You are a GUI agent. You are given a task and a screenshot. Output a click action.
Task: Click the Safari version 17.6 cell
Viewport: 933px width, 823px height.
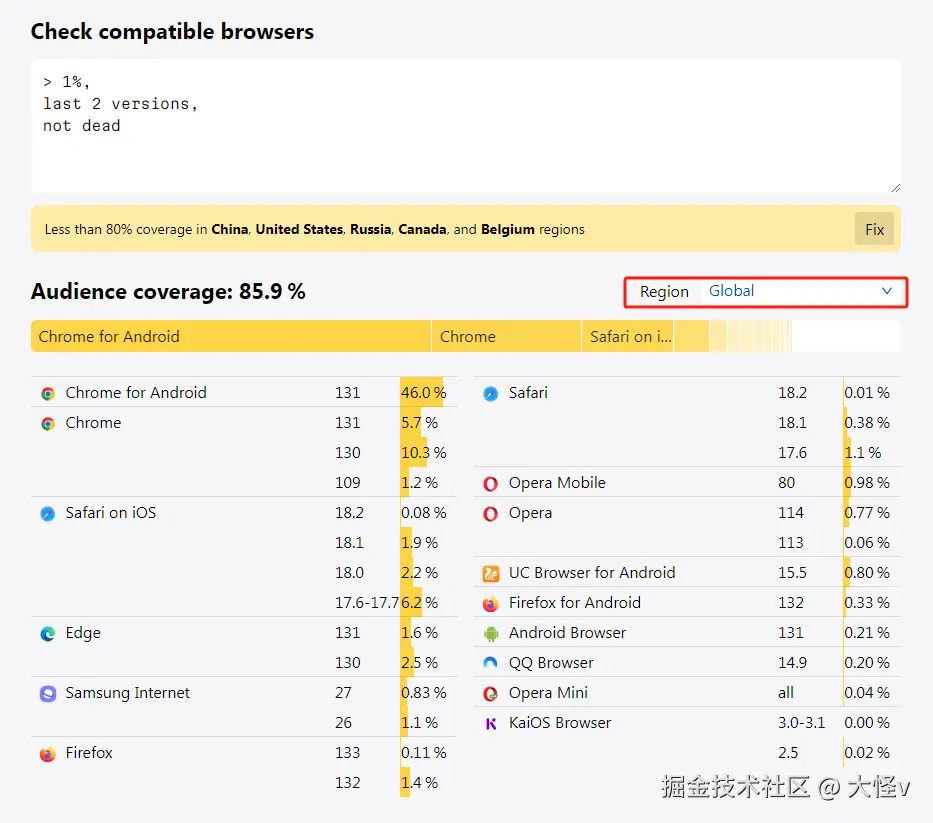(x=793, y=453)
